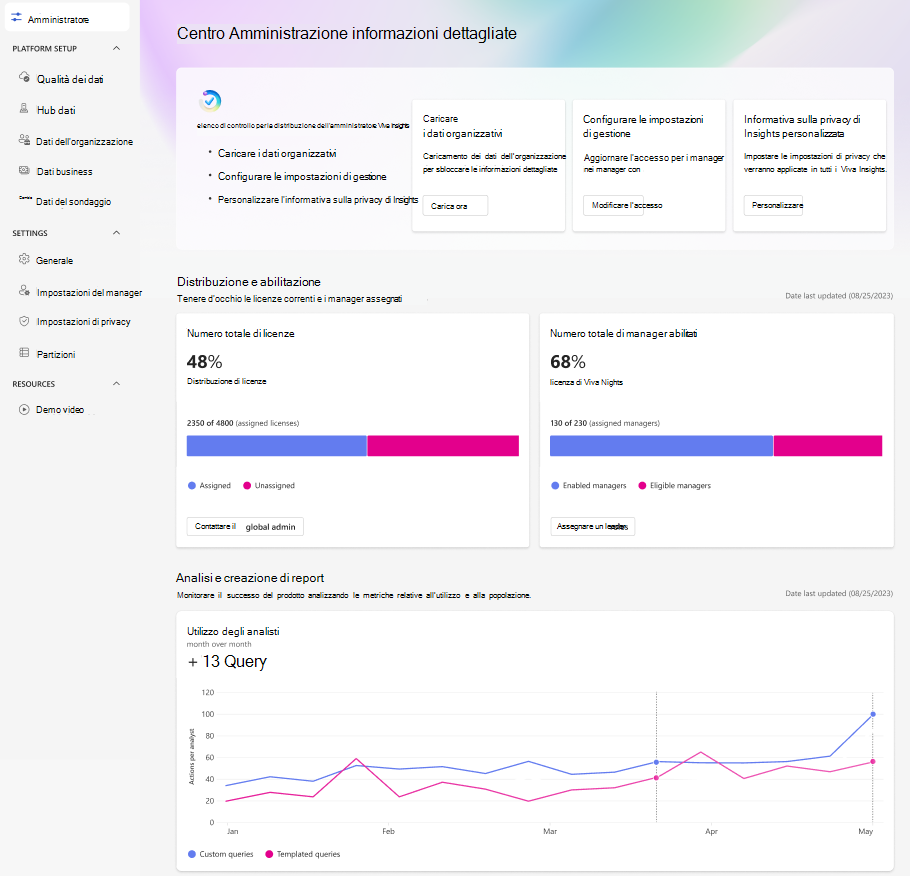This screenshot has width=910, height=876.
Task: Click the Hub dati icon
Action: point(24,109)
